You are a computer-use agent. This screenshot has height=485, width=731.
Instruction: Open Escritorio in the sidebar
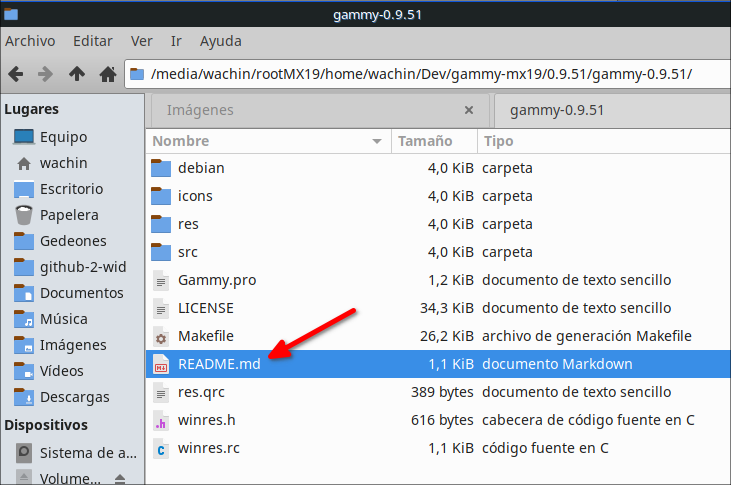coord(72,189)
